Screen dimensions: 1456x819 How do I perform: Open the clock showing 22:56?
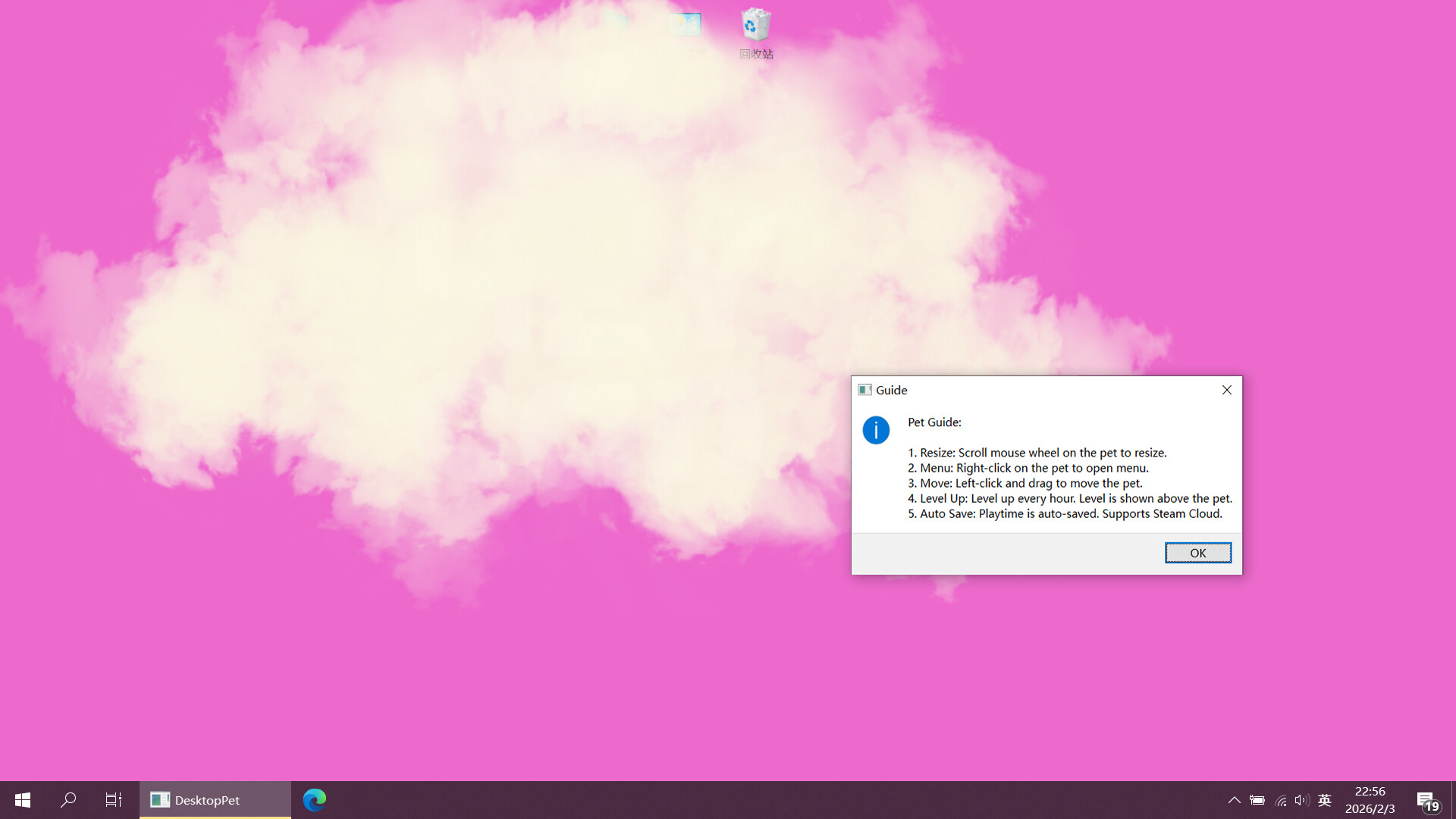pyautogui.click(x=1370, y=800)
